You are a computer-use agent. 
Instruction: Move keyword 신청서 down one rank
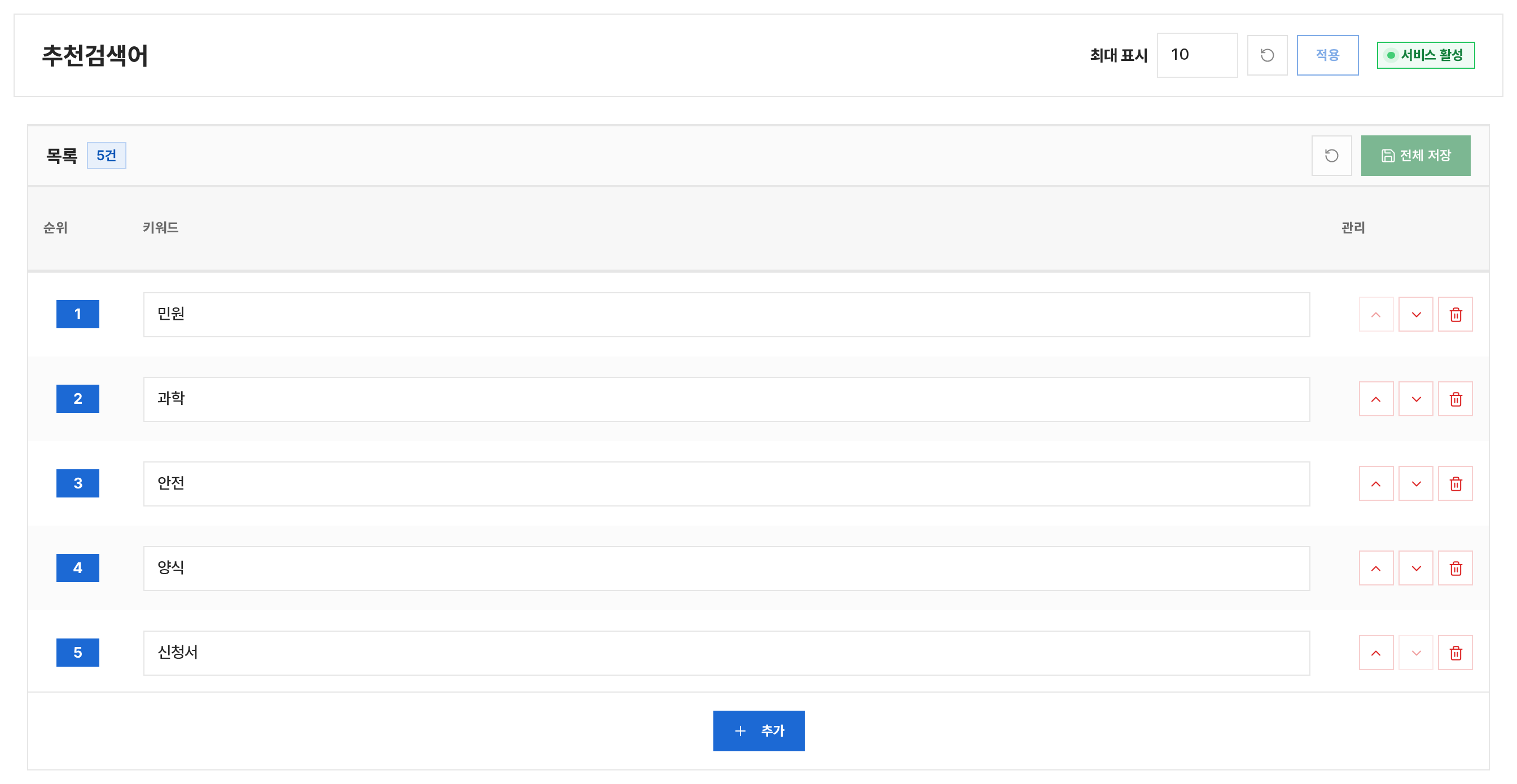1416,653
